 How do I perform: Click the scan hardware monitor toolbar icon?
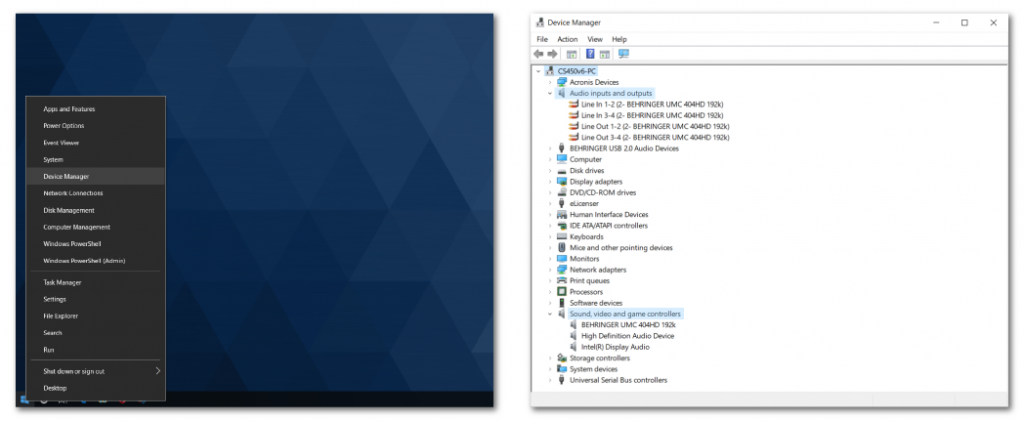[x=623, y=54]
